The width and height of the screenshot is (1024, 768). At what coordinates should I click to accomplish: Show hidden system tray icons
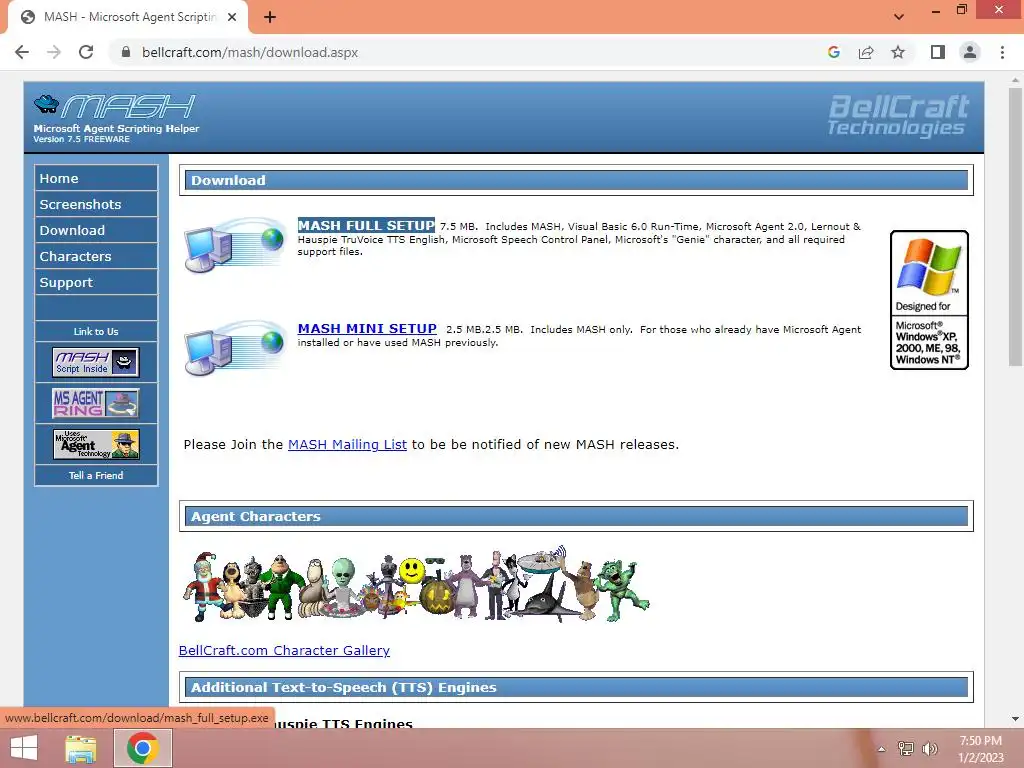coord(881,749)
